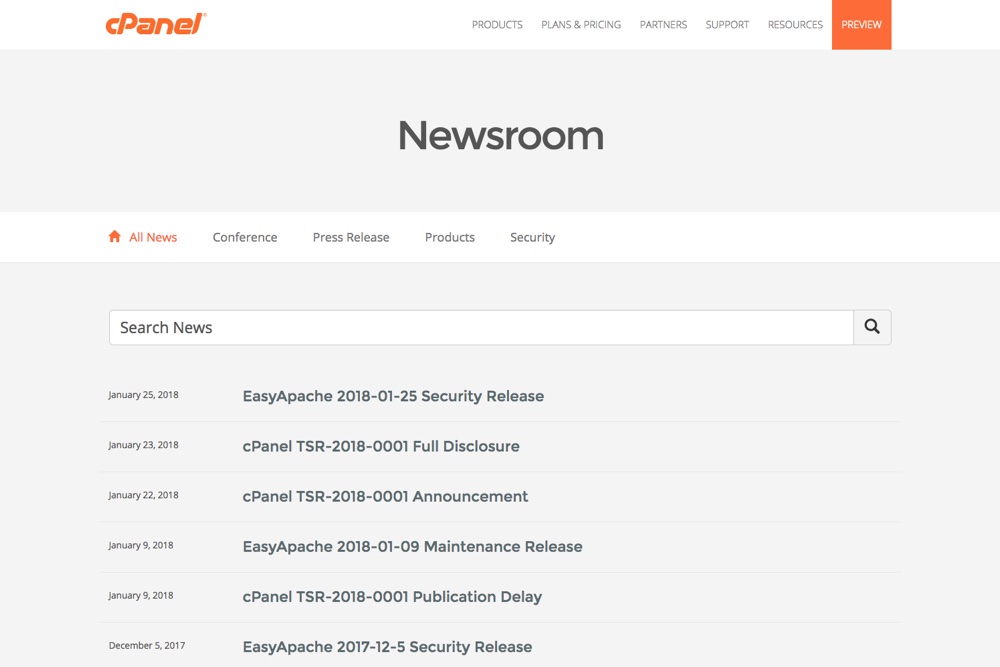Open the Support menu
This screenshot has width=1000, height=667.
727,24
